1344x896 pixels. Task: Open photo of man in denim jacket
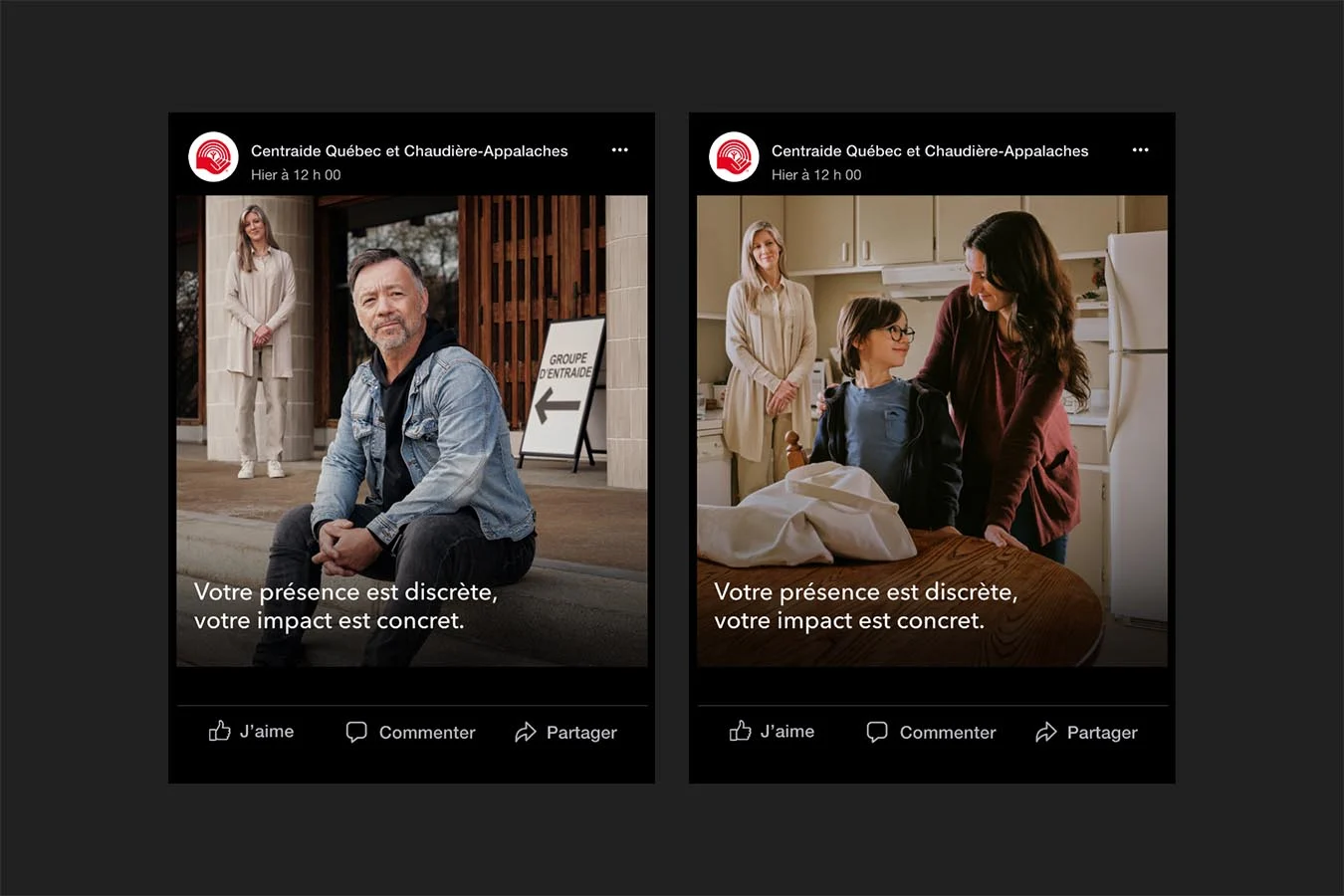click(x=412, y=431)
